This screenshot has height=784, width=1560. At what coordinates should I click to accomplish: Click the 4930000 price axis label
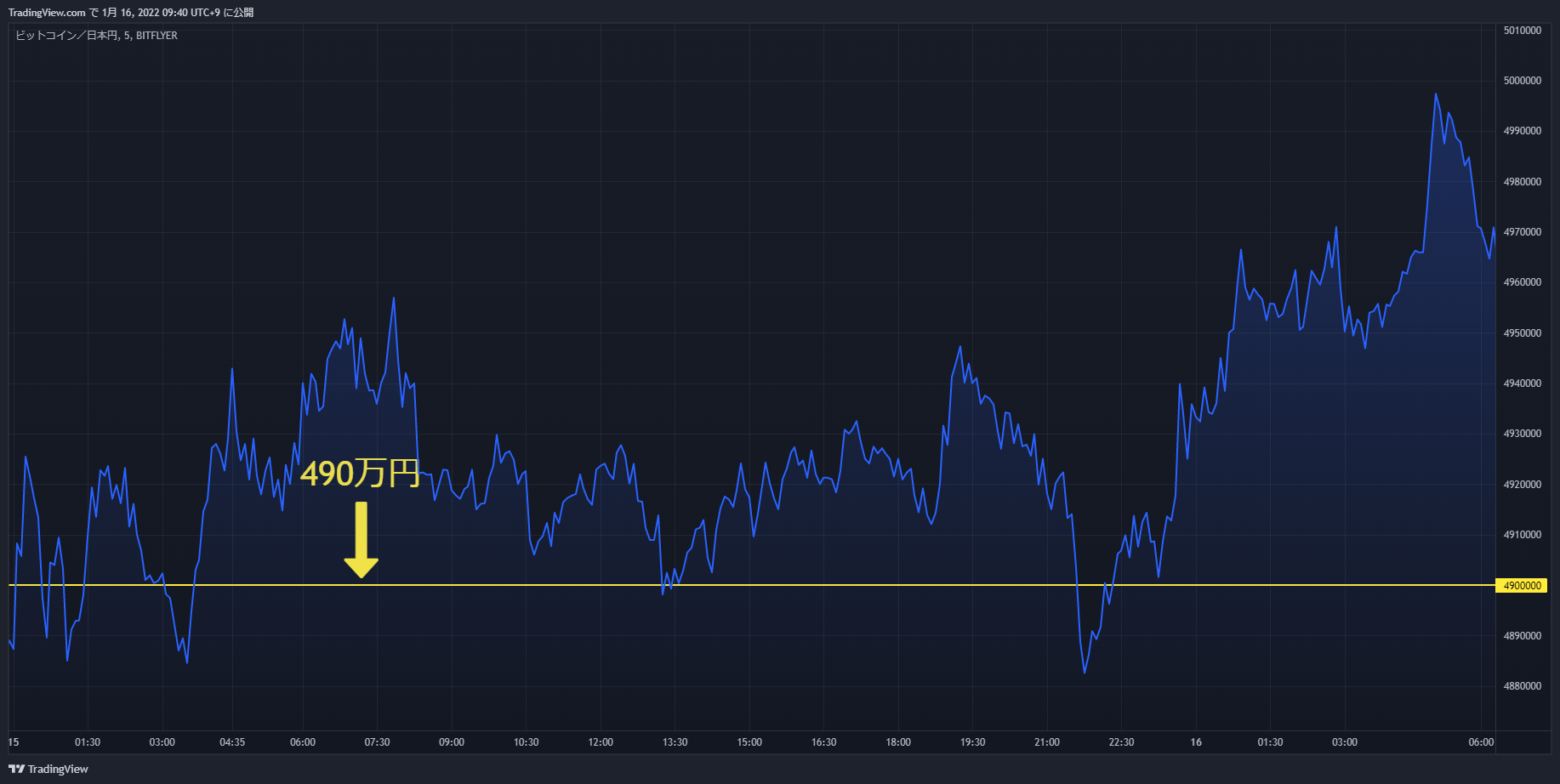coord(1523,434)
